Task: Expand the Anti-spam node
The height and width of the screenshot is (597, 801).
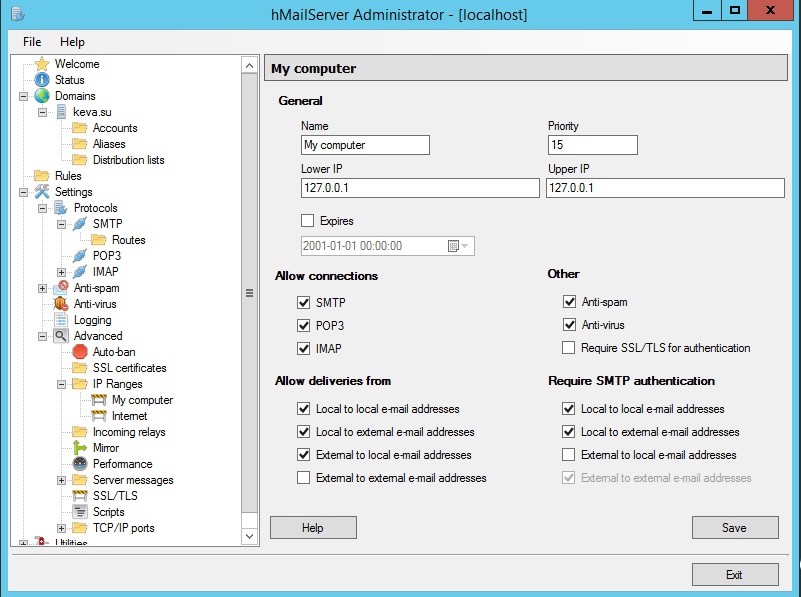Action: [42, 288]
